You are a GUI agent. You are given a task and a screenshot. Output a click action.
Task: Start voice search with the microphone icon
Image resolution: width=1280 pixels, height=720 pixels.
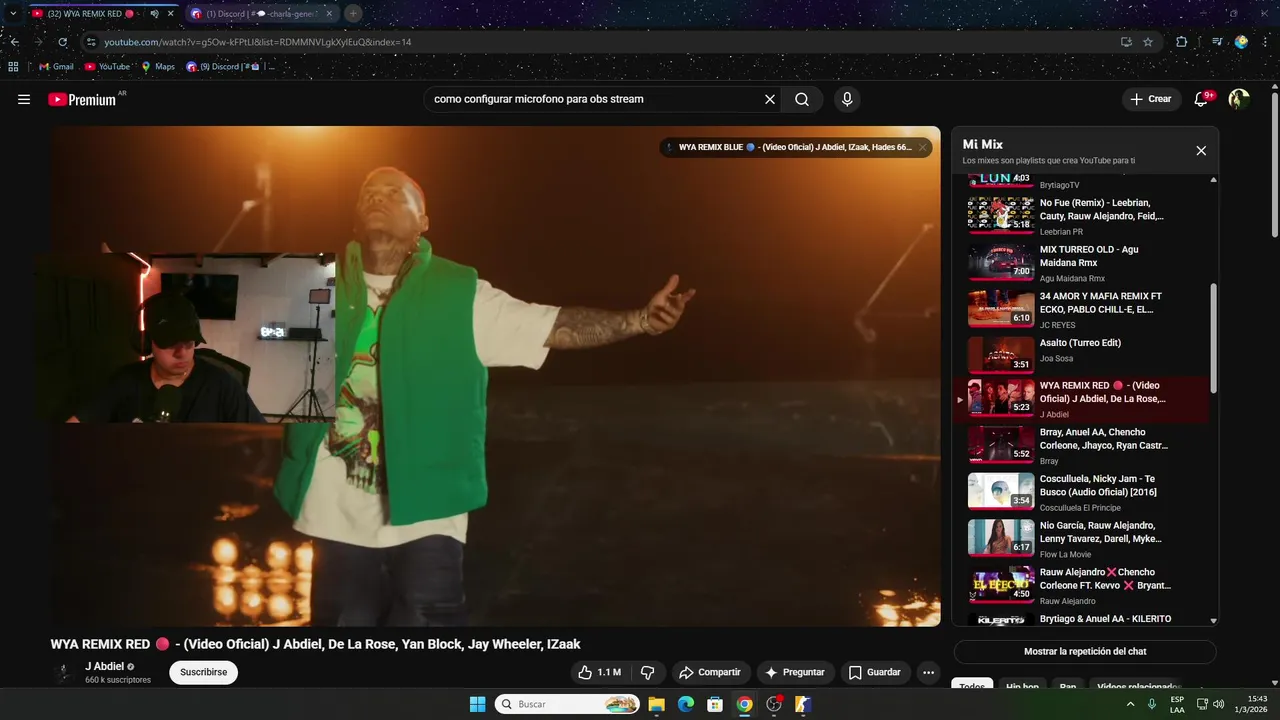[x=847, y=99]
